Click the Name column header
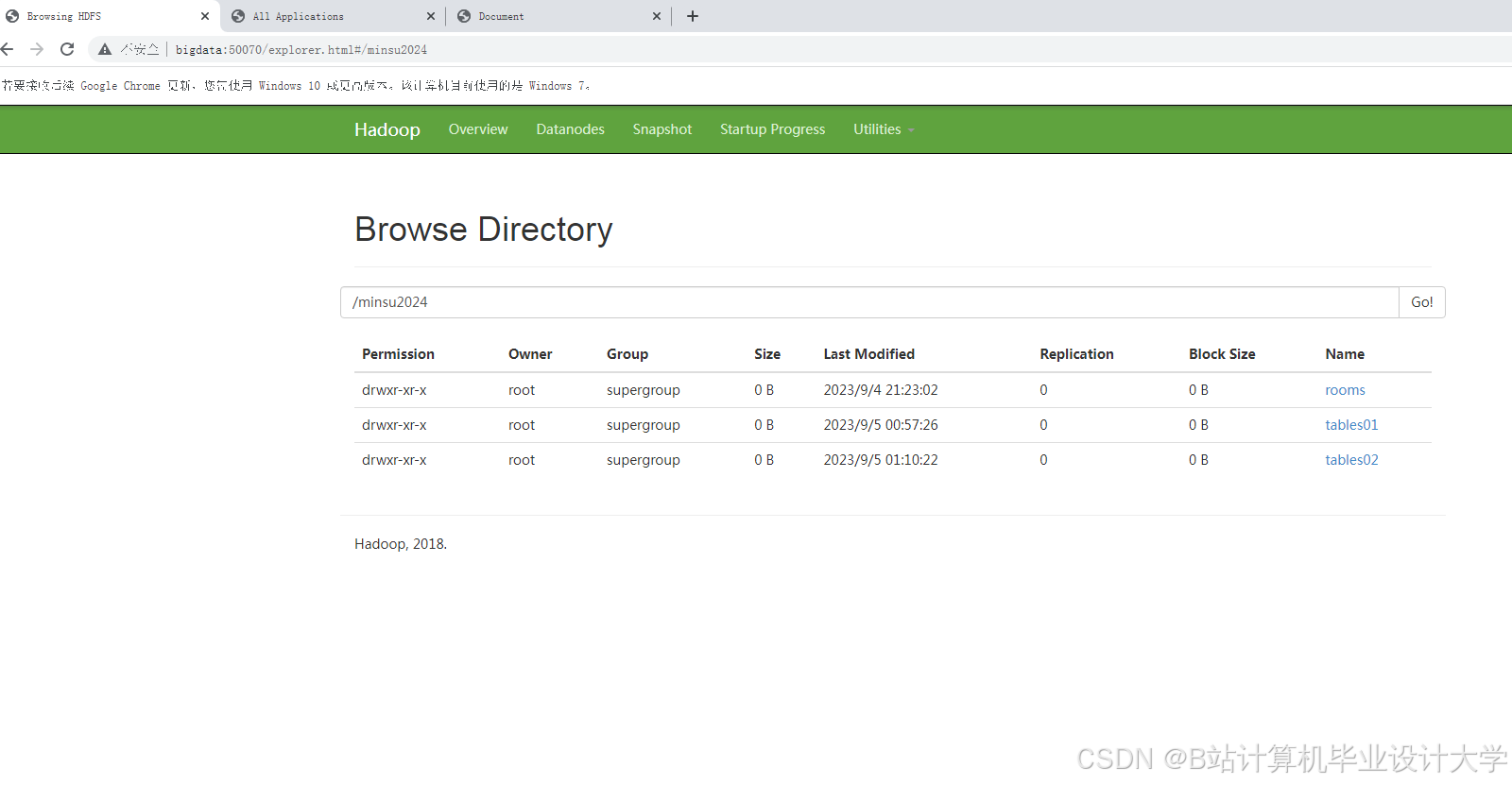1512x785 pixels. (1345, 354)
